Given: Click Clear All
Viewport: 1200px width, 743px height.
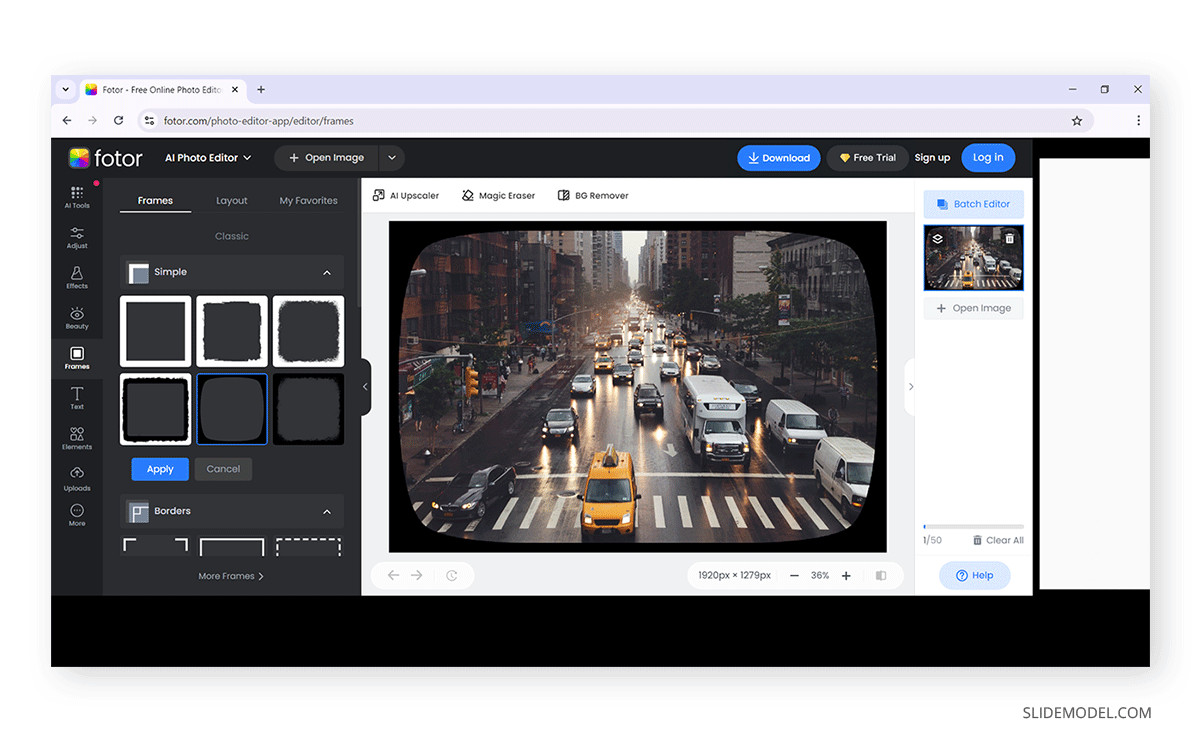Looking at the screenshot, I should pos(998,540).
